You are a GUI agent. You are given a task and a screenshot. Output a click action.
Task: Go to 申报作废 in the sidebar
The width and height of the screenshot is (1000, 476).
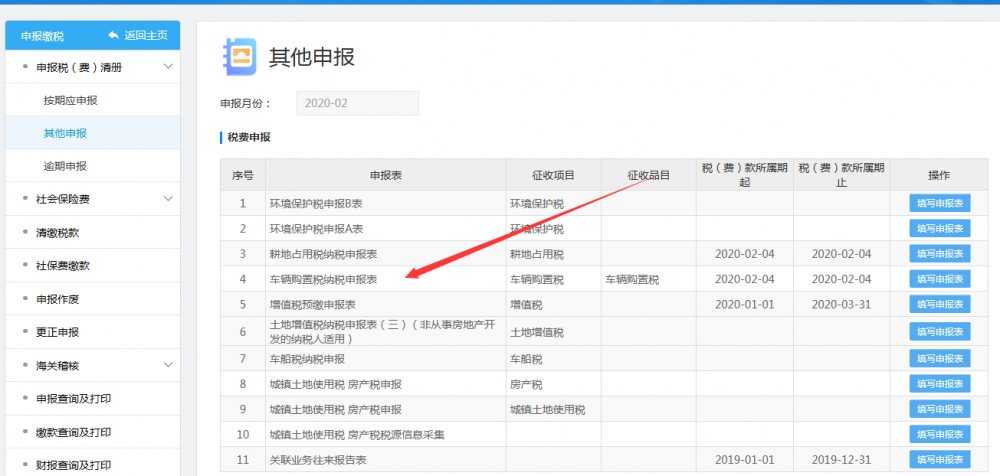[x=56, y=298]
